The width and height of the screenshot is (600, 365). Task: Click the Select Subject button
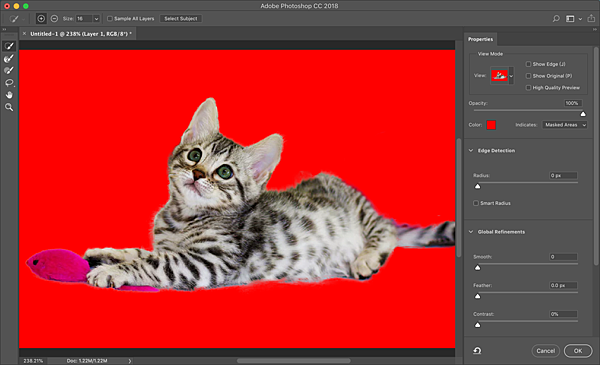click(x=181, y=18)
